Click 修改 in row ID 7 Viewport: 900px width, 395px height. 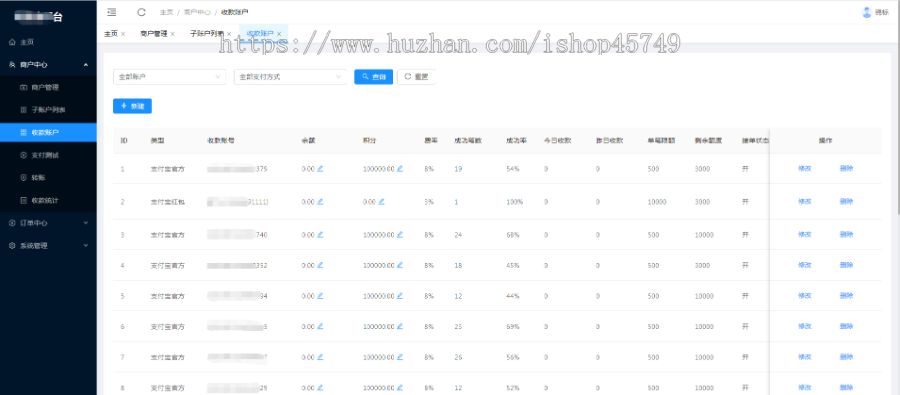click(x=805, y=357)
